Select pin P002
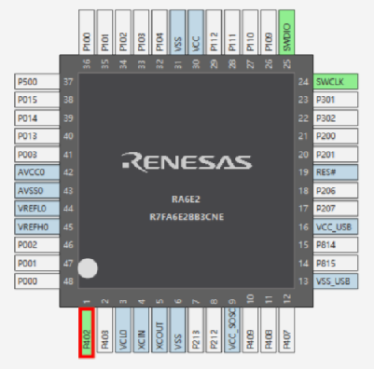 click(37, 245)
